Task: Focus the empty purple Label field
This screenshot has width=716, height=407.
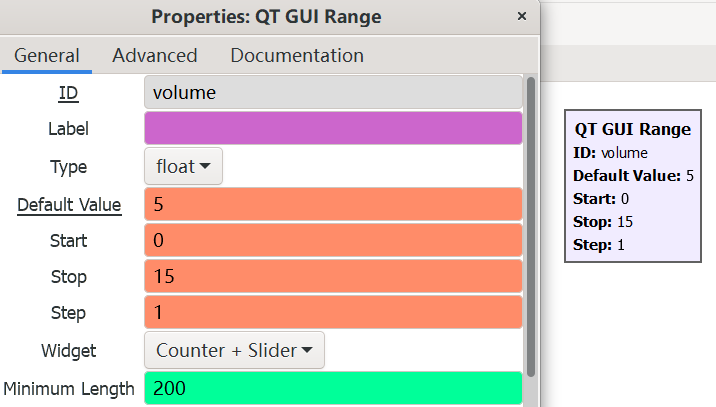Action: point(333,129)
